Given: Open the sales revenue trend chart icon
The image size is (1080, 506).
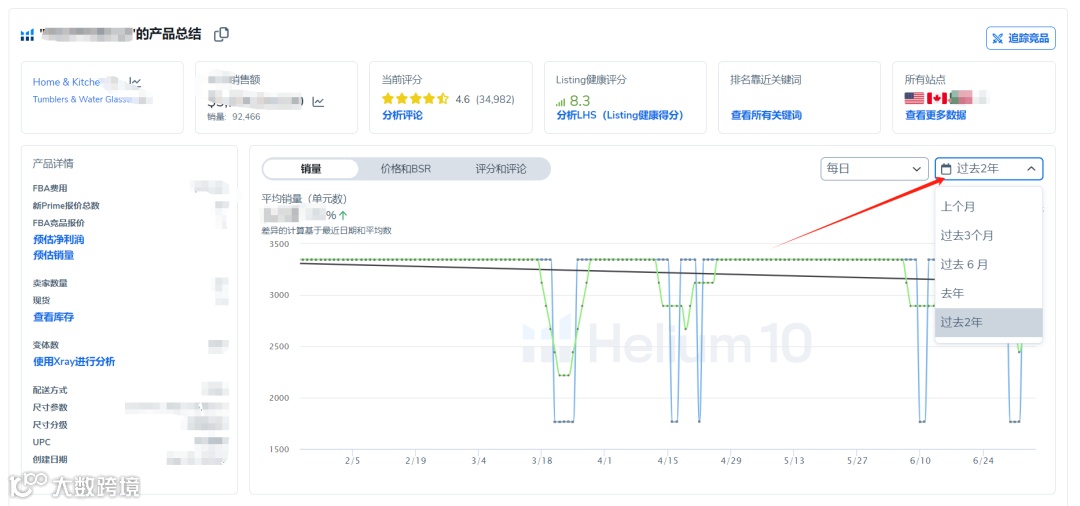Looking at the screenshot, I should click(318, 101).
